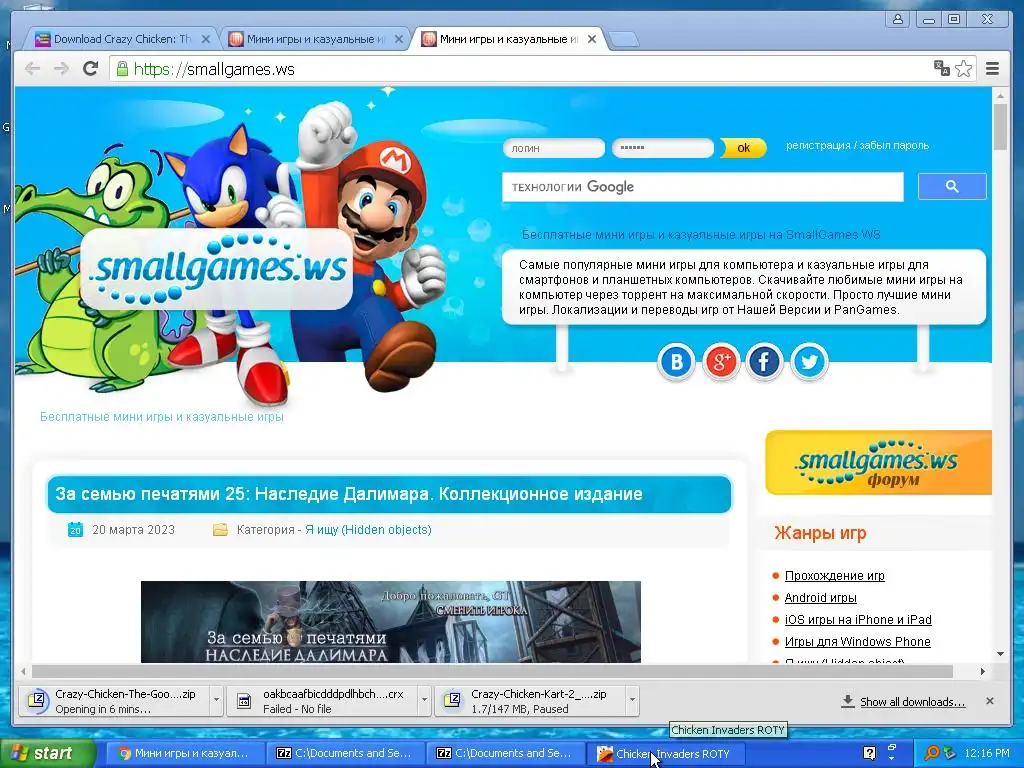Screen dimensions: 1024x768
Task: Click the smallgames.ws форум banner
Action: pyautogui.click(x=878, y=462)
